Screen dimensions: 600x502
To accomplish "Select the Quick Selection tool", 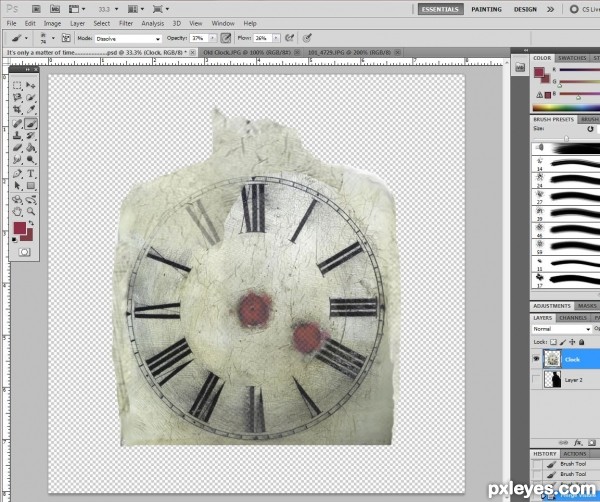I will pos(31,98).
